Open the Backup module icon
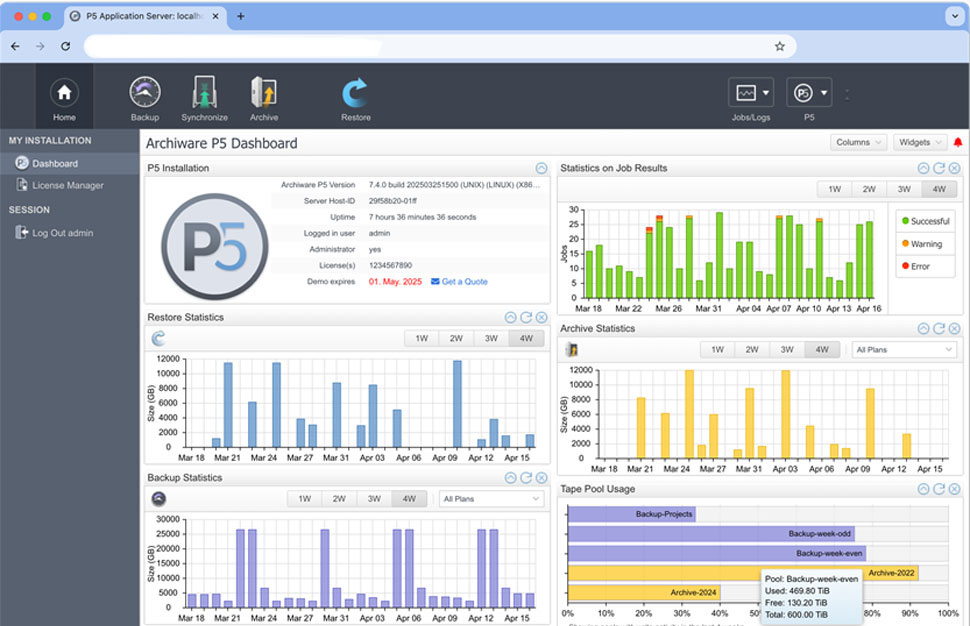970x626 pixels. [x=145, y=94]
